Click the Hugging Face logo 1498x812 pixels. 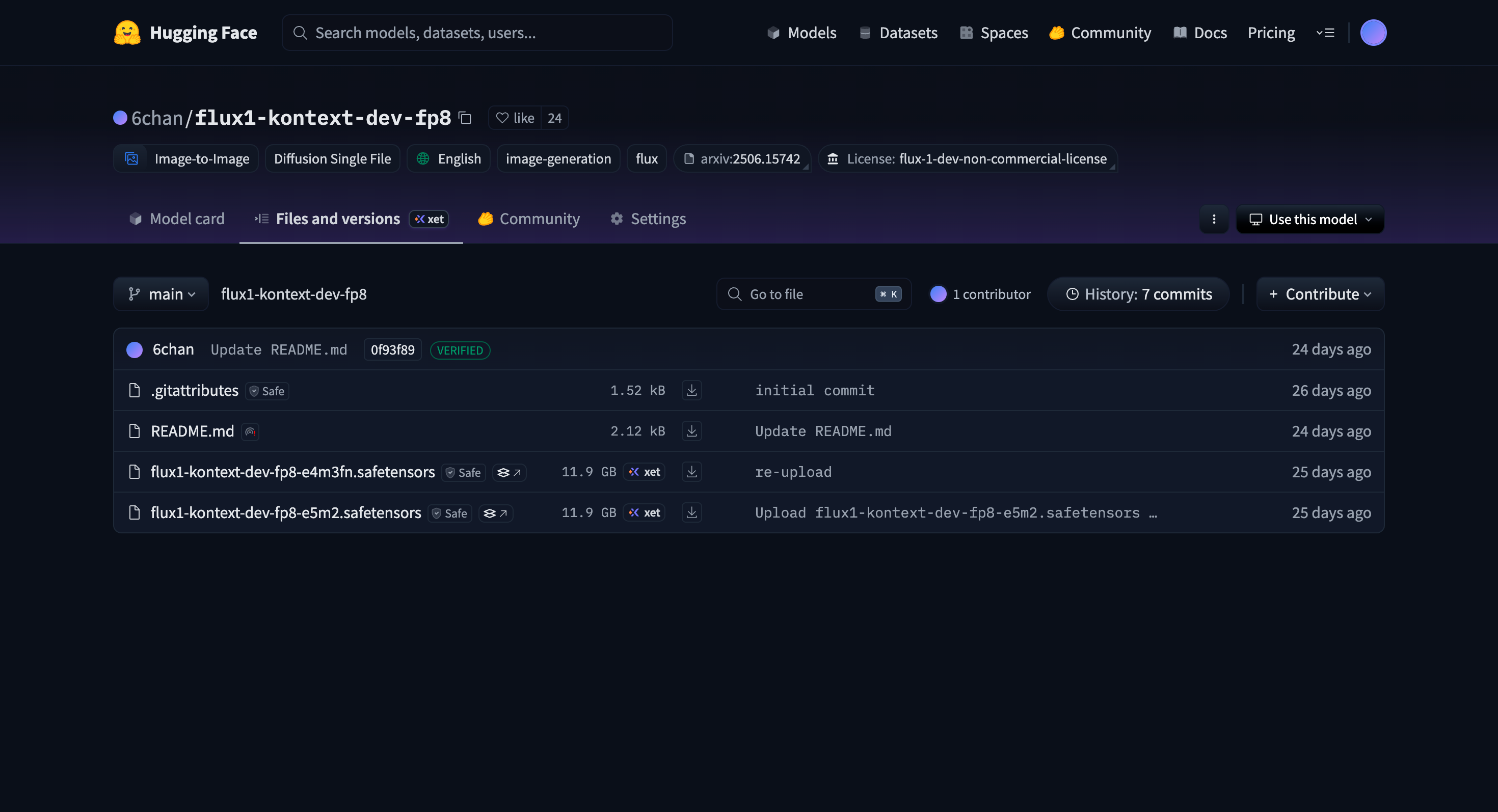tap(185, 33)
